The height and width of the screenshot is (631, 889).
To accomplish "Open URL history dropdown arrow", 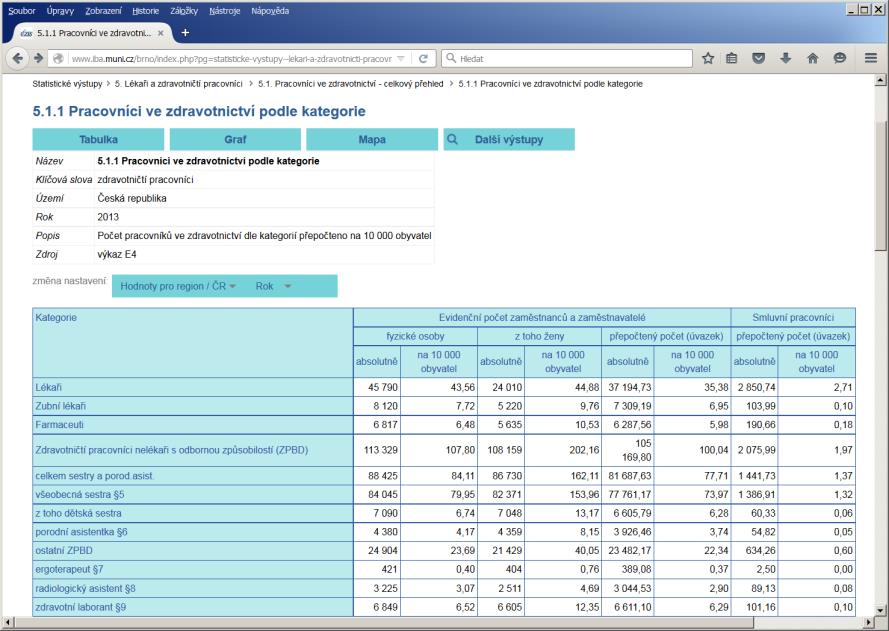I will [x=401, y=58].
